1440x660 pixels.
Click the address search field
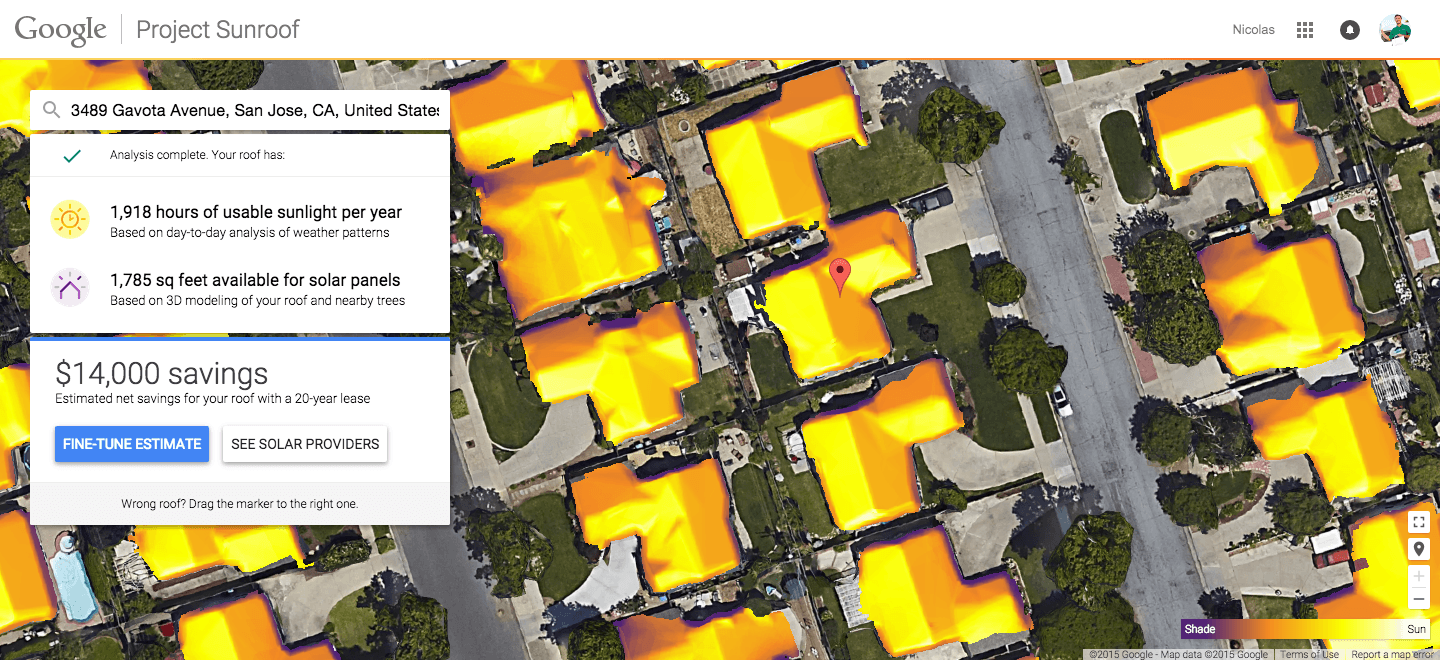coord(254,111)
